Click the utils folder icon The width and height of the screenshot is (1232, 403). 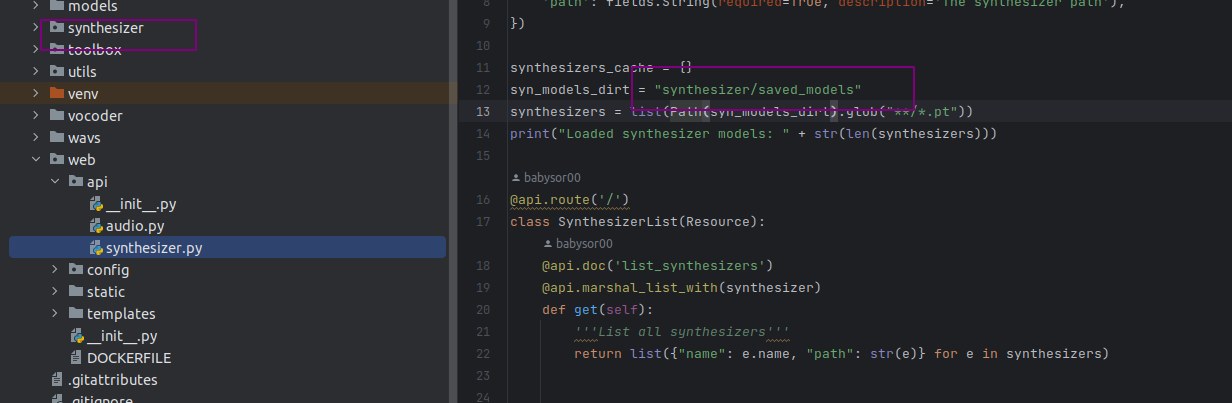(x=56, y=72)
